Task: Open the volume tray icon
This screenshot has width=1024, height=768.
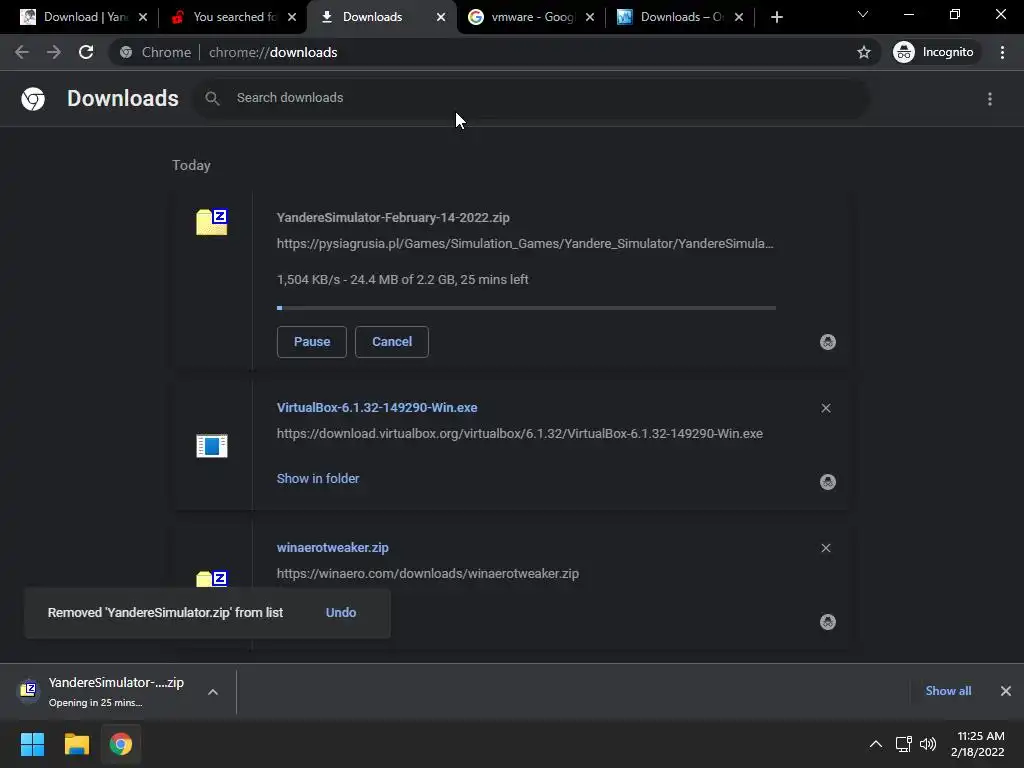Action: click(928, 744)
